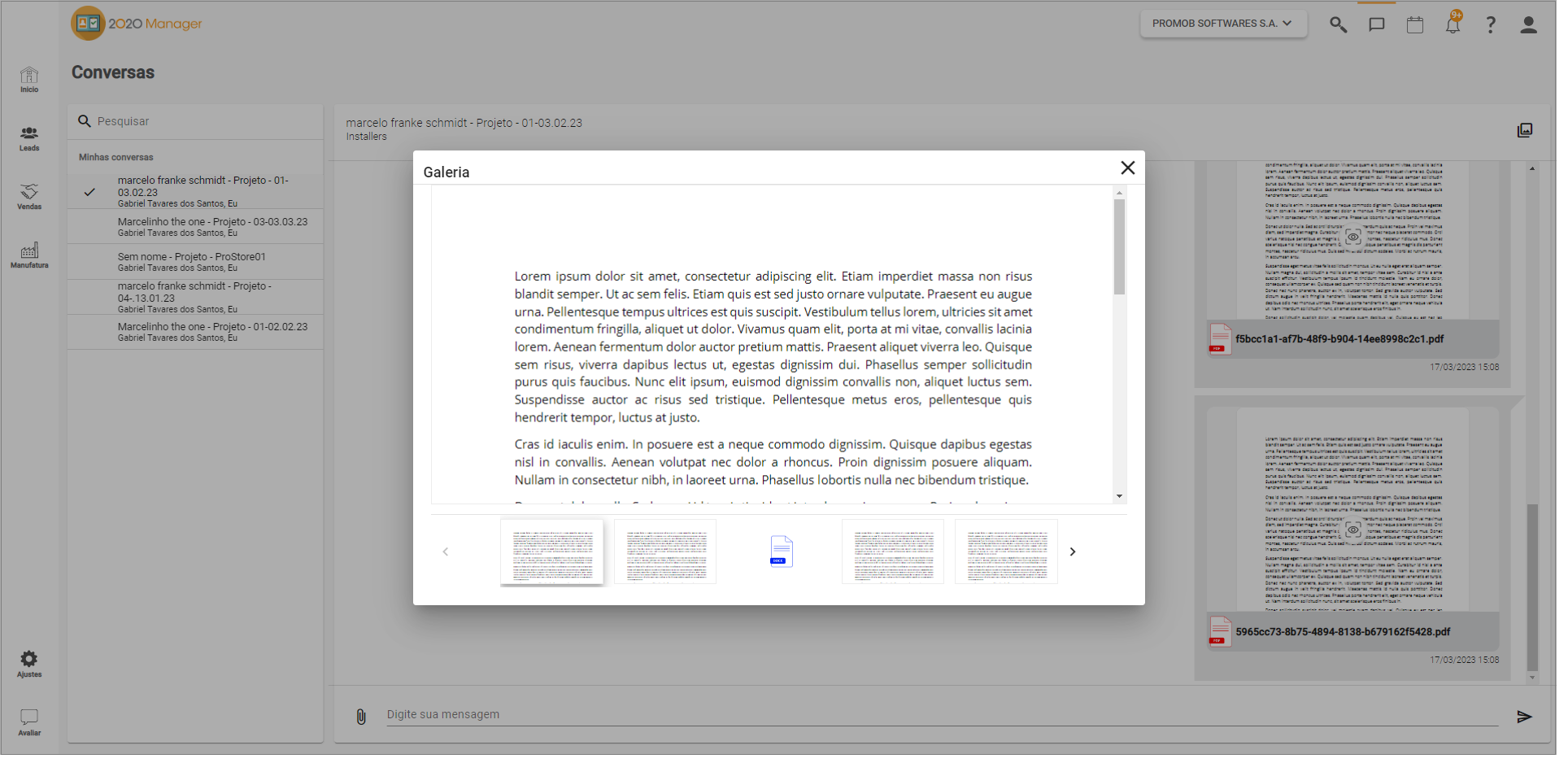Open the Início home section
The width and height of the screenshot is (1568, 763).
click(29, 80)
